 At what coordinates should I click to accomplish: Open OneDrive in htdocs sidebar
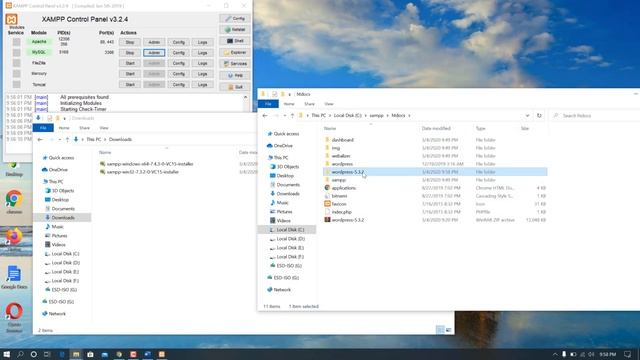coord(283,146)
